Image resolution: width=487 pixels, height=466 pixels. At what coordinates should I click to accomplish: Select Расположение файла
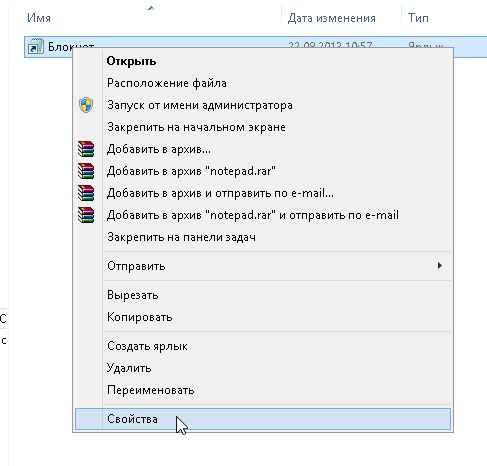click(263, 83)
